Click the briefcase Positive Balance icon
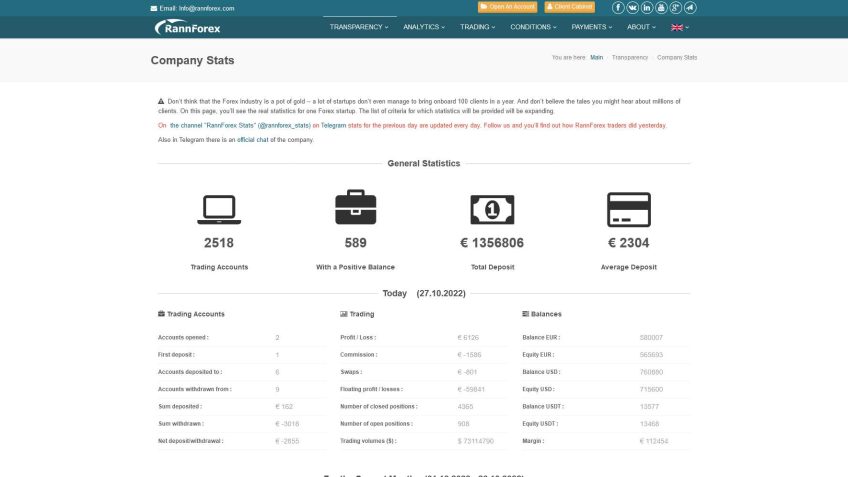Image resolution: width=848 pixels, height=477 pixels. pos(355,208)
